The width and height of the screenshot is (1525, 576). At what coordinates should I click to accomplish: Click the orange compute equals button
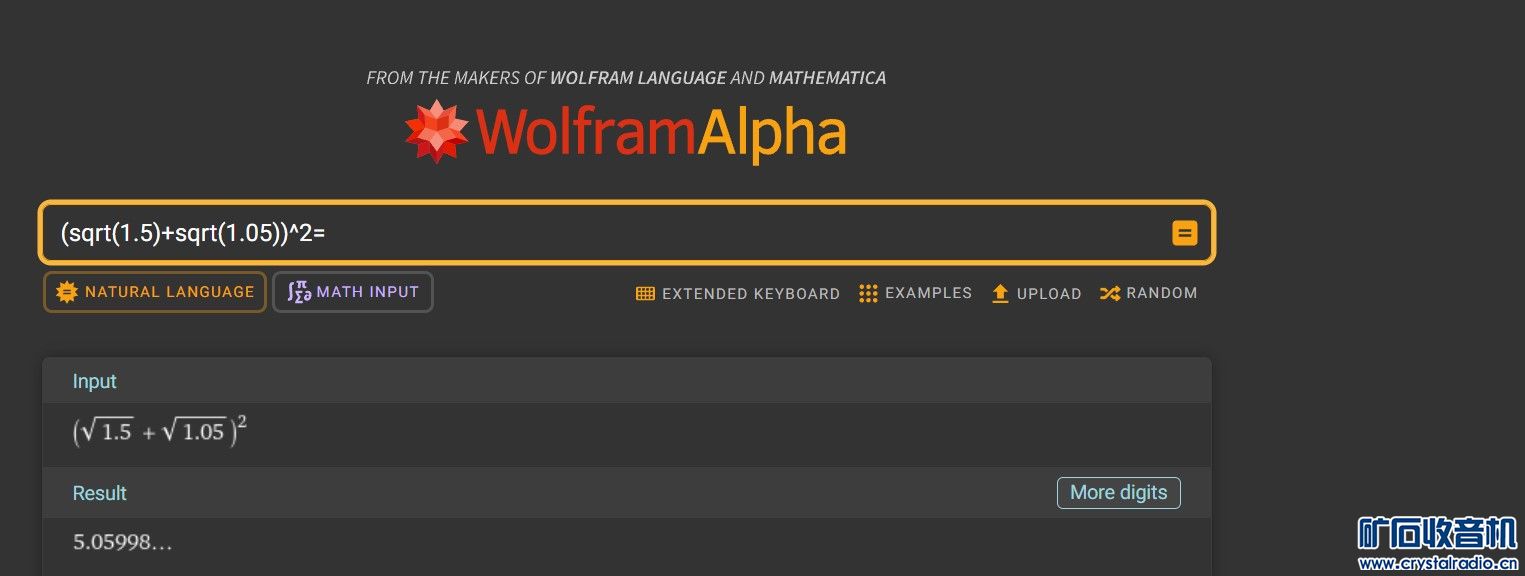point(1184,234)
